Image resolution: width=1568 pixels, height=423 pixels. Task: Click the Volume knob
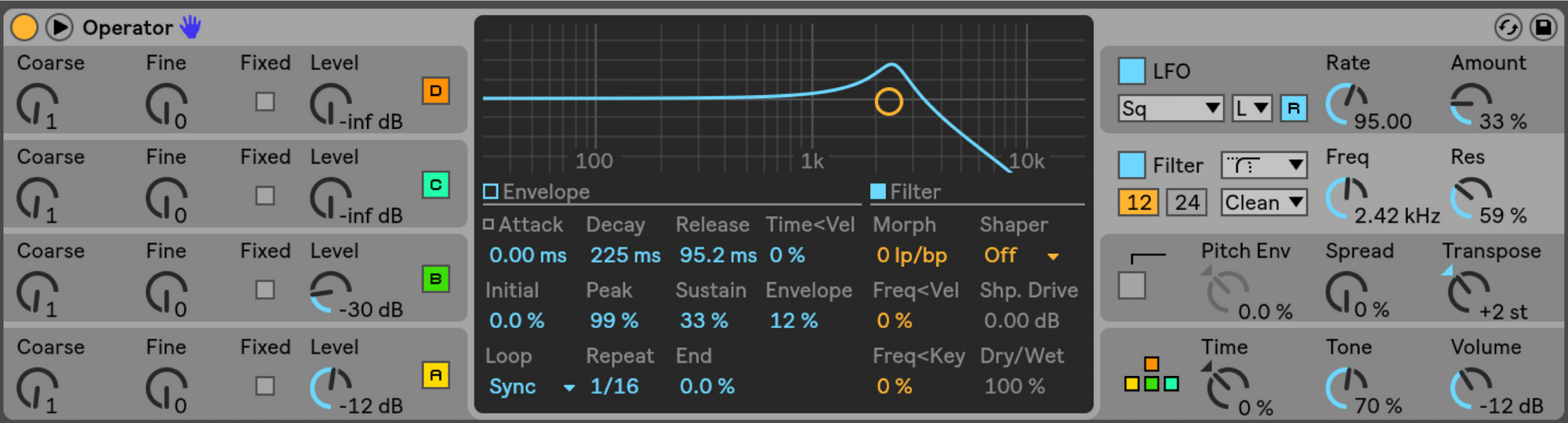click(1471, 389)
